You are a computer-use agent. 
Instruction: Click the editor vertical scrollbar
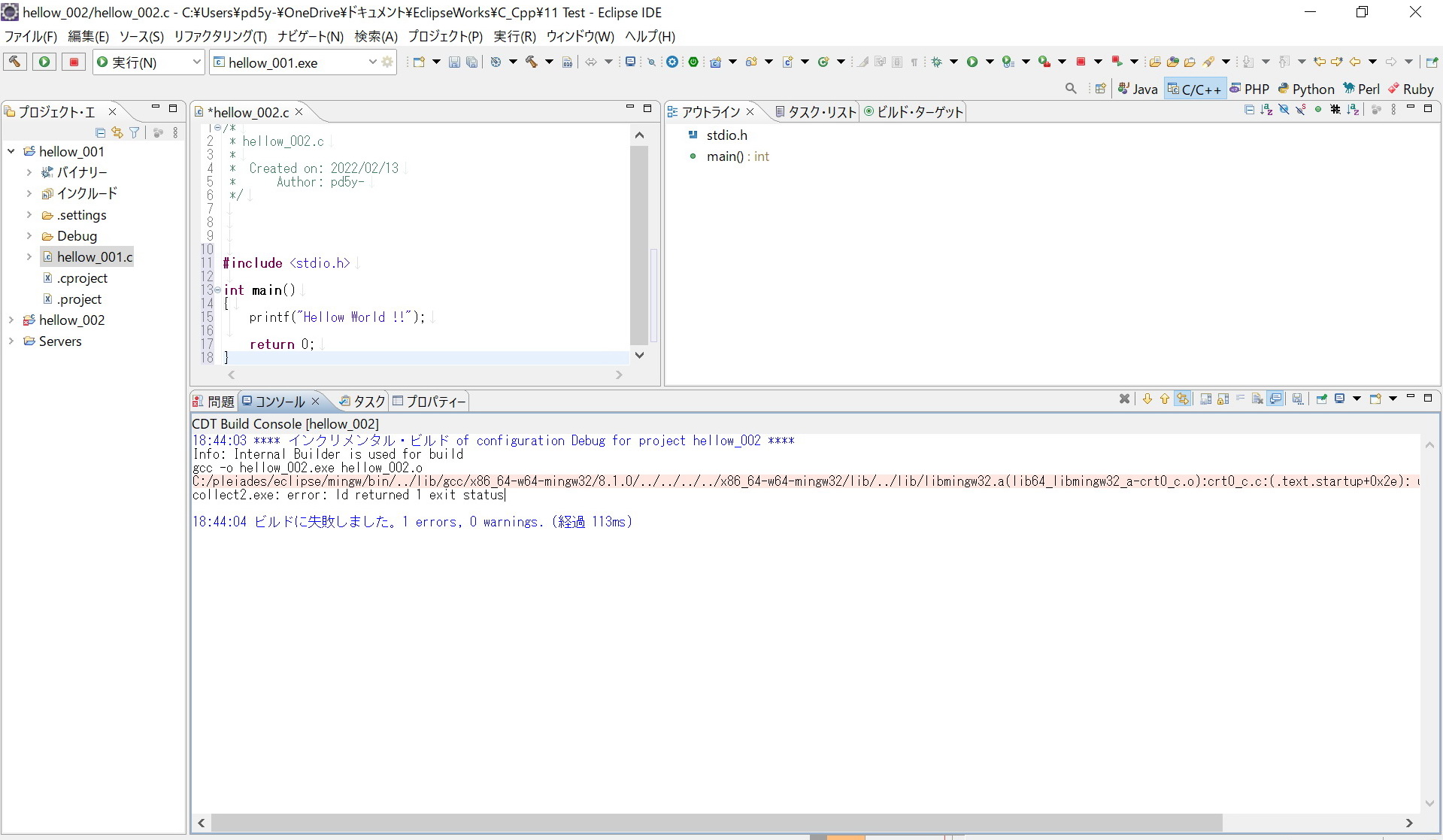coord(639,244)
